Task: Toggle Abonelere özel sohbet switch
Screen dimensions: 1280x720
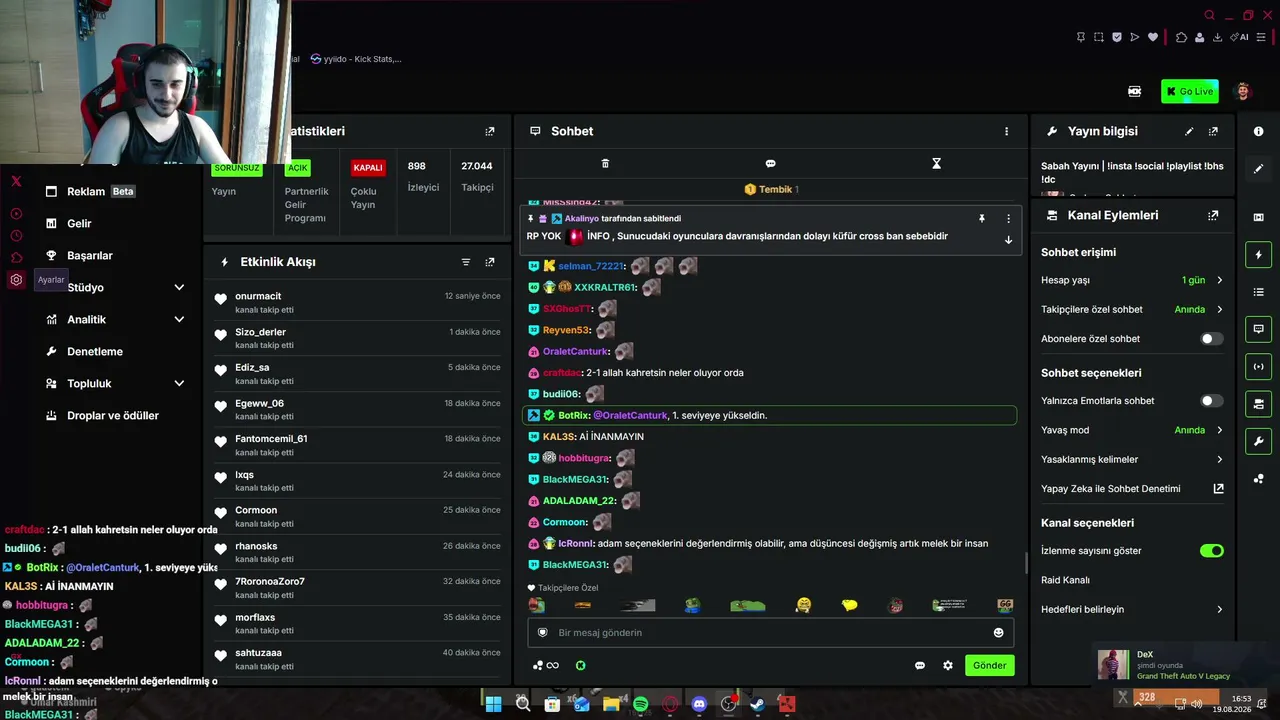Action: pyautogui.click(x=1212, y=339)
